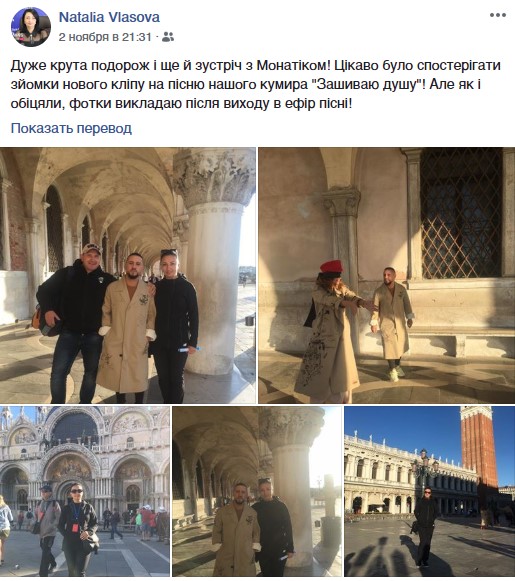This screenshot has height=581, width=515.
Task: Open the post options ellipsis menu
Action: (498, 15)
